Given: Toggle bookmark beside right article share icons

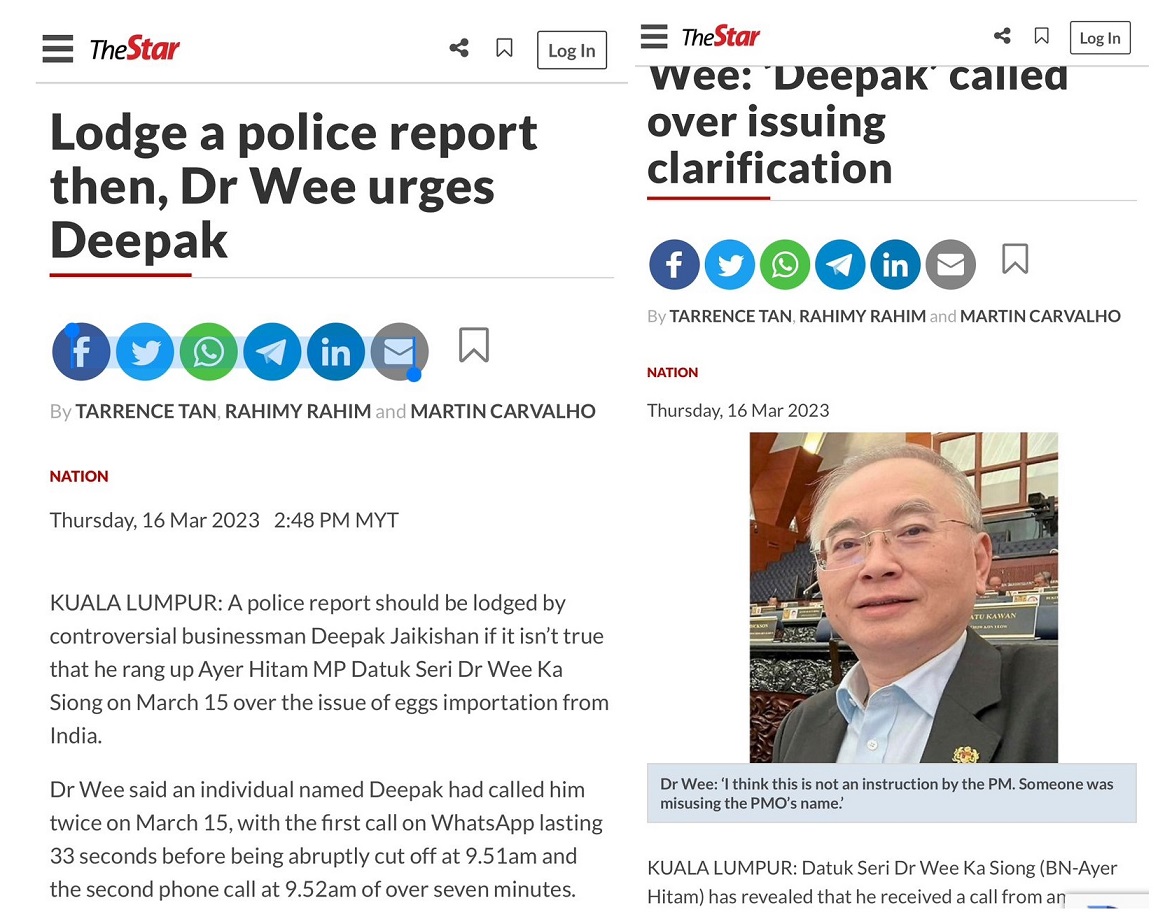Looking at the screenshot, I should point(1015,259).
